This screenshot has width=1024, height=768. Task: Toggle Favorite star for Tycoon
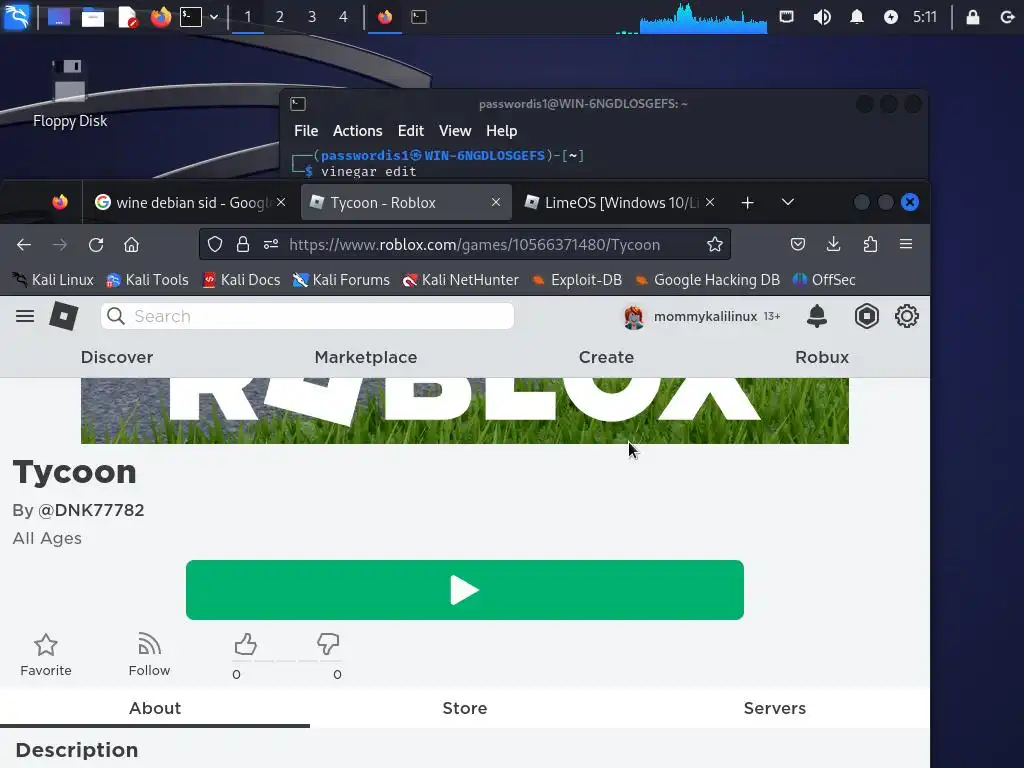[46, 655]
